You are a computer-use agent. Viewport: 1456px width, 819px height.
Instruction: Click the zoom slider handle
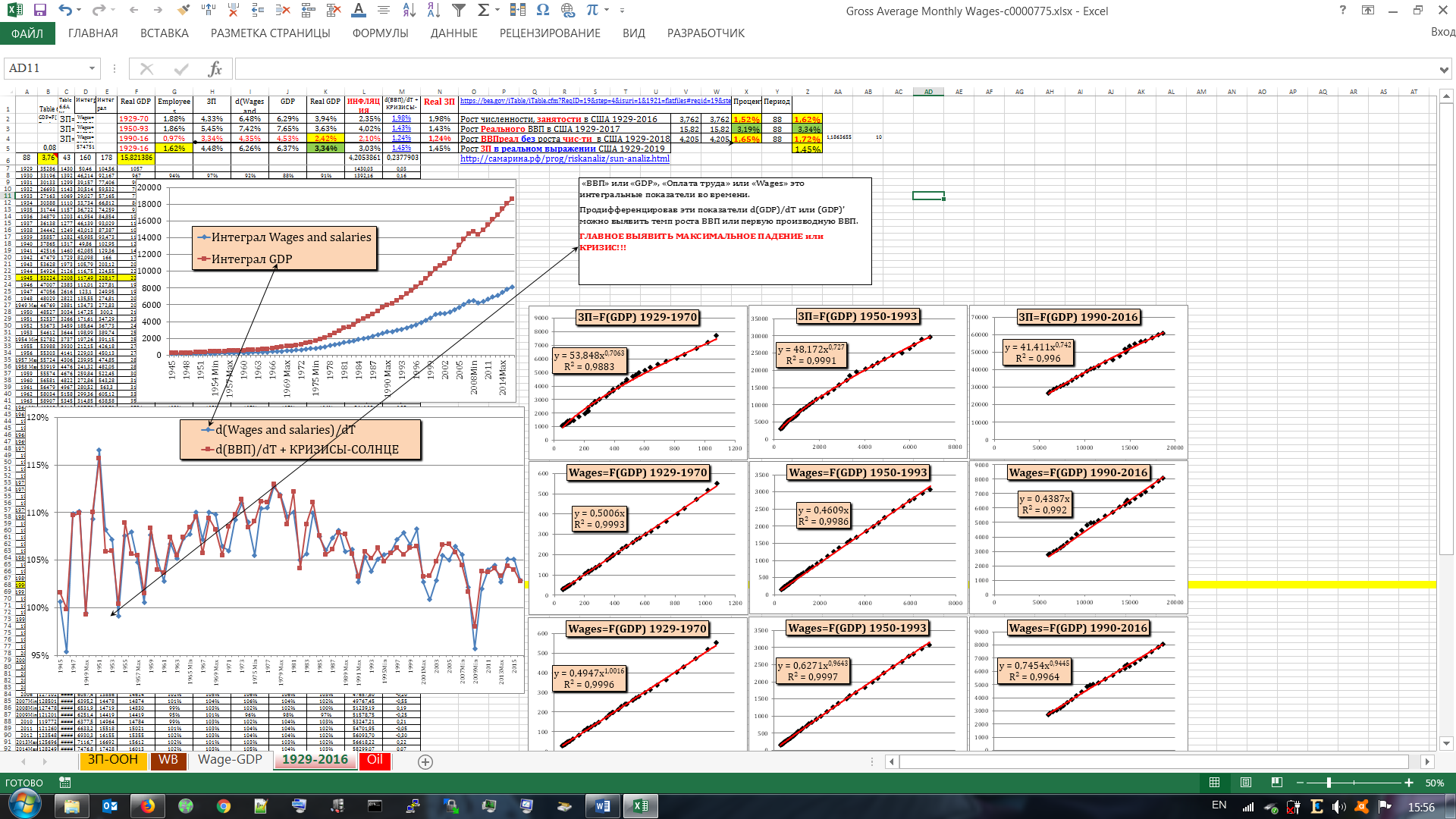point(1329,783)
